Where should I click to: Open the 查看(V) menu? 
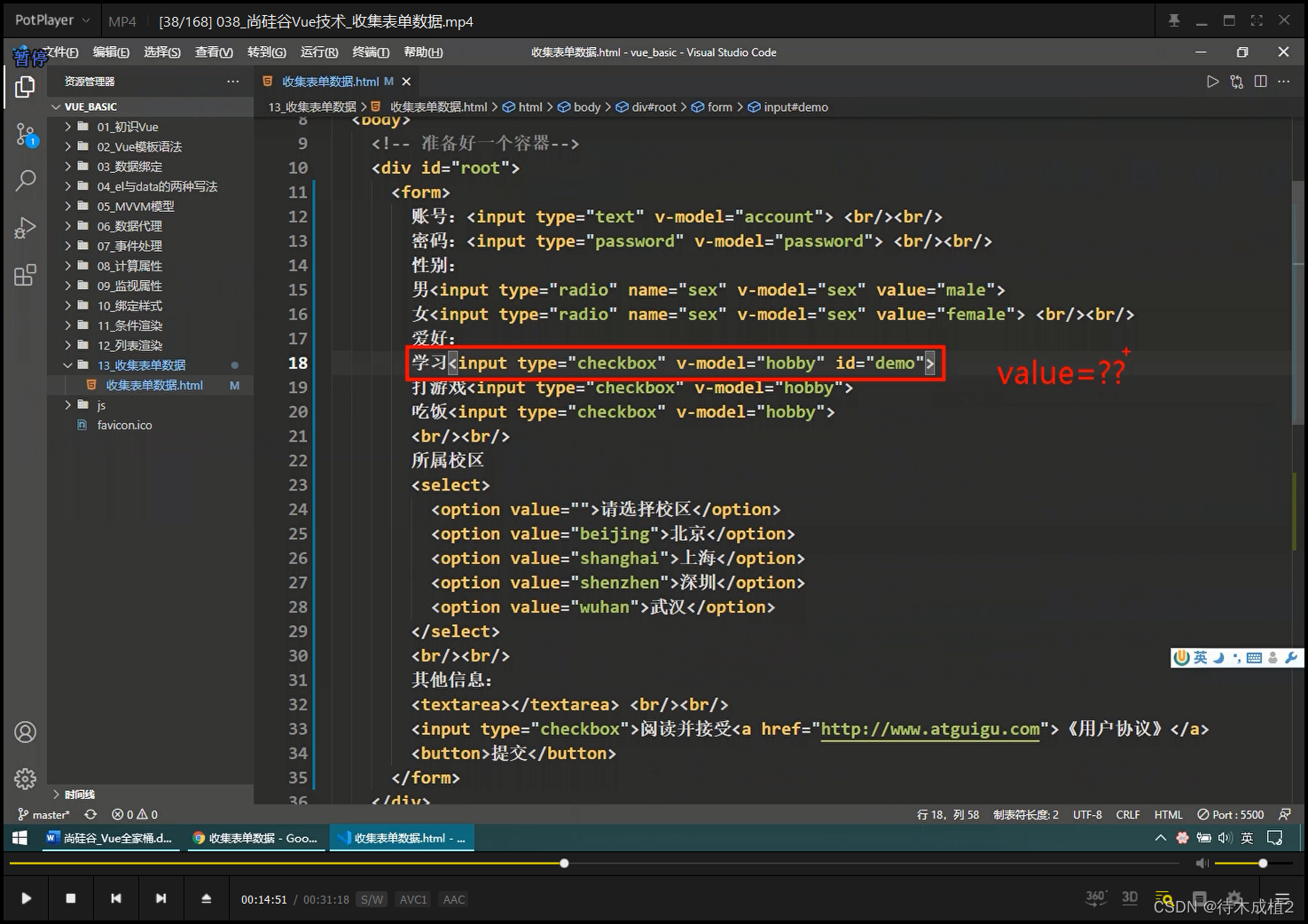tap(214, 52)
